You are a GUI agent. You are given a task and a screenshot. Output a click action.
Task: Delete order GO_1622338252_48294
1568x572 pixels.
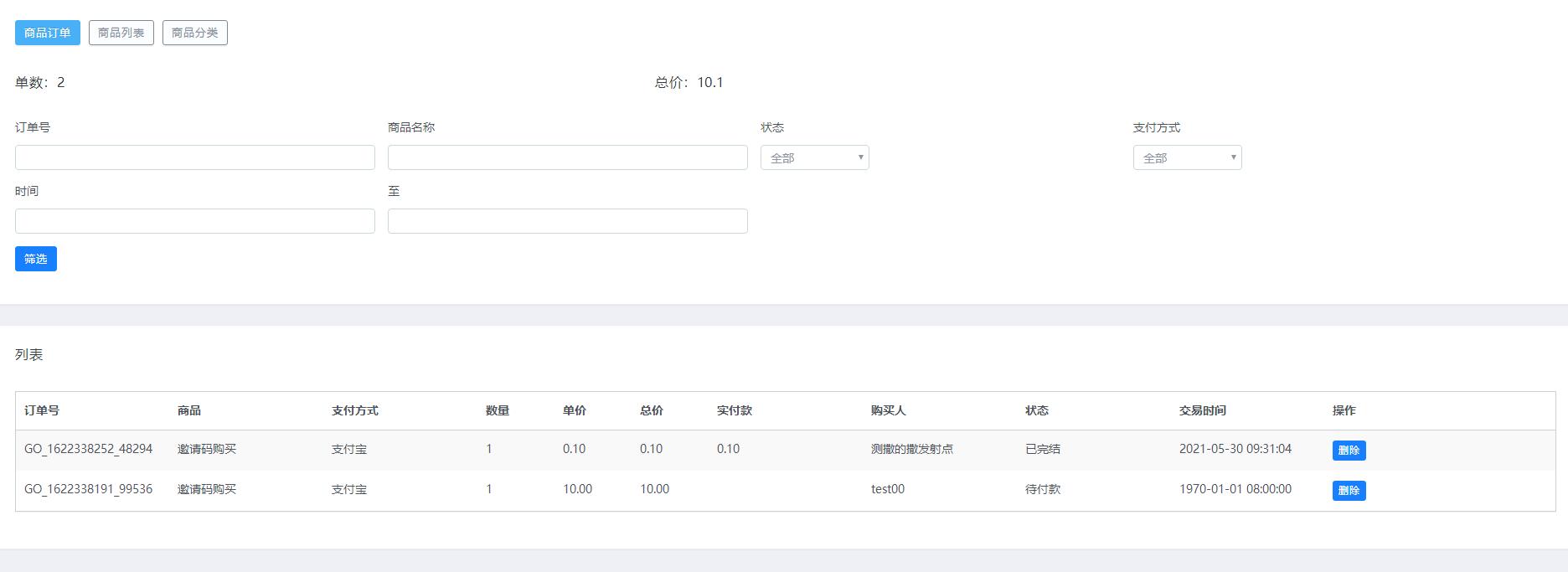point(1349,451)
